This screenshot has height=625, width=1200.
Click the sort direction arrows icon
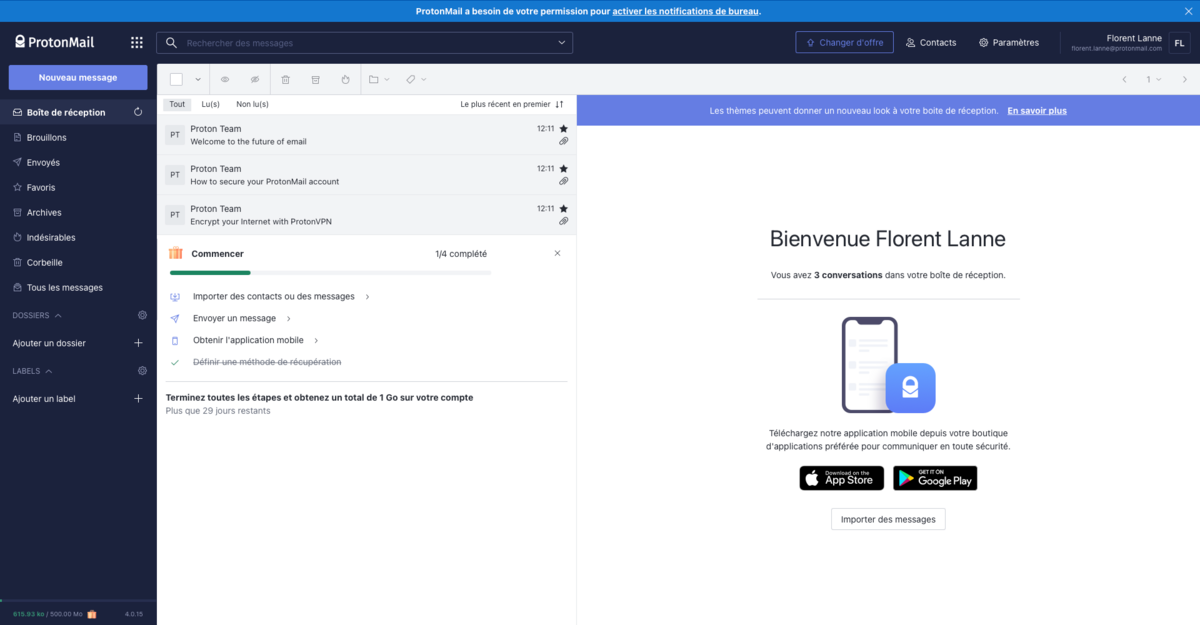(560, 104)
